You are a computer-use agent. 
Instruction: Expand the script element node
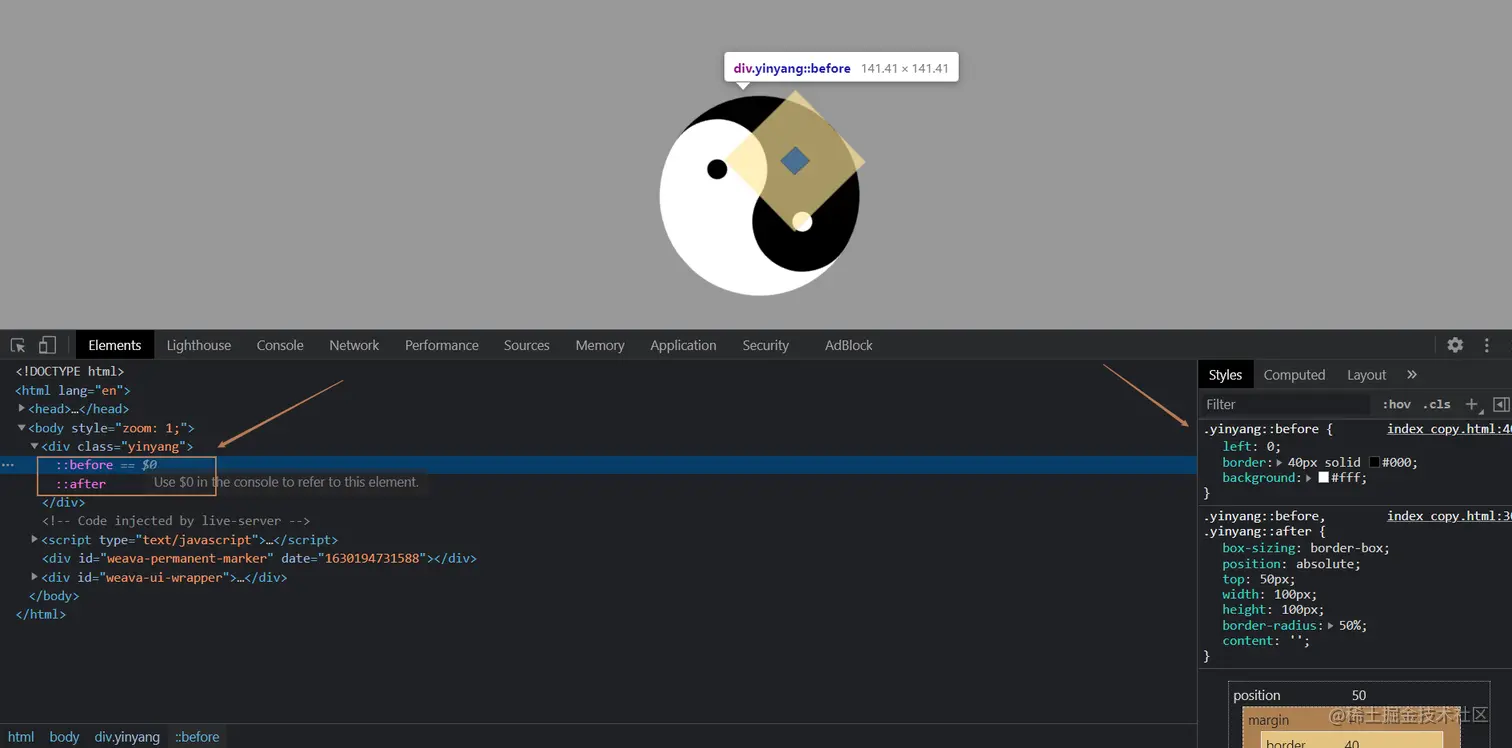coord(35,539)
